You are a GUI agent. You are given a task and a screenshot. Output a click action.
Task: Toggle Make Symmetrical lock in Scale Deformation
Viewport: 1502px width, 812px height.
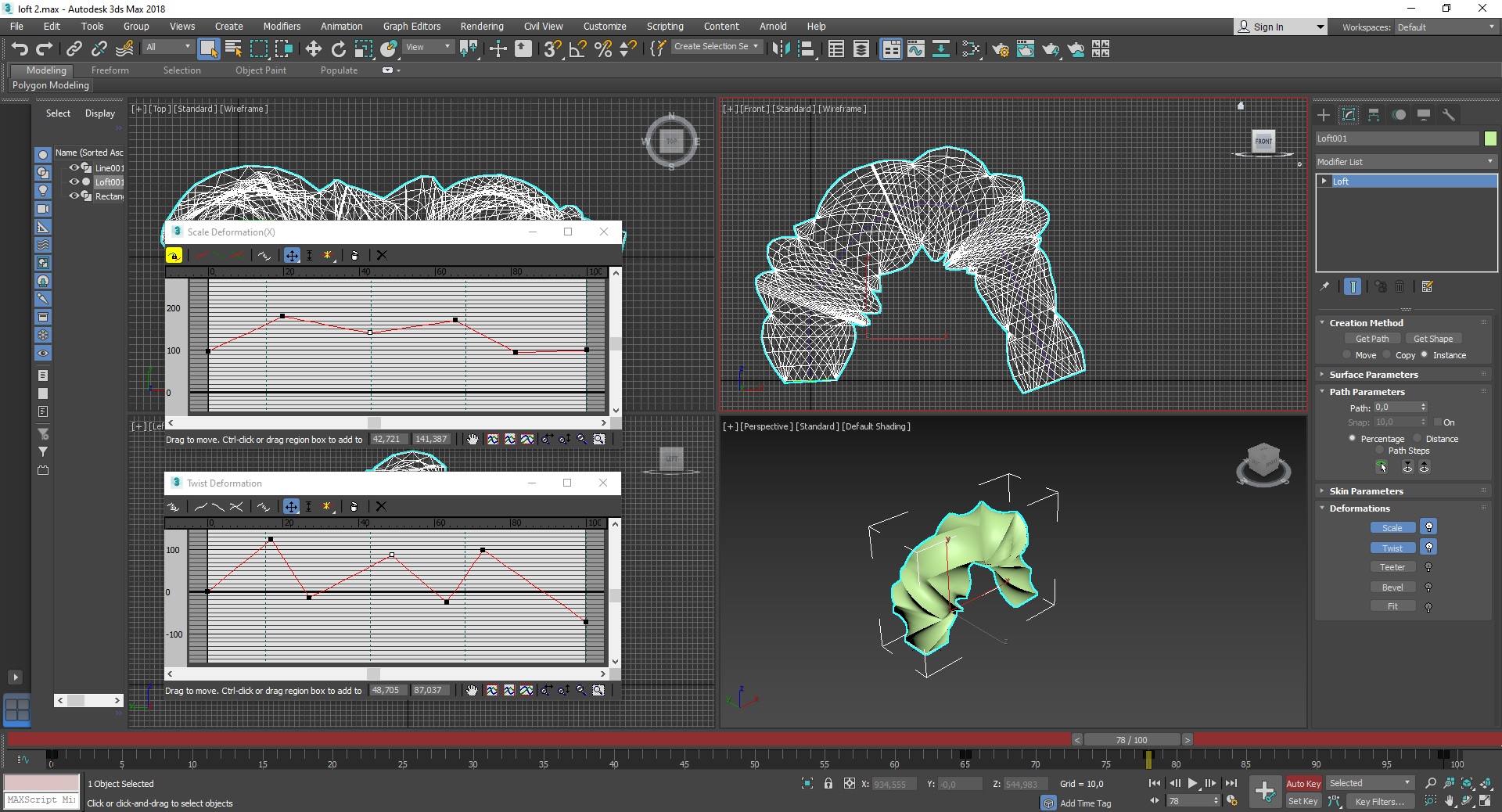coord(174,255)
